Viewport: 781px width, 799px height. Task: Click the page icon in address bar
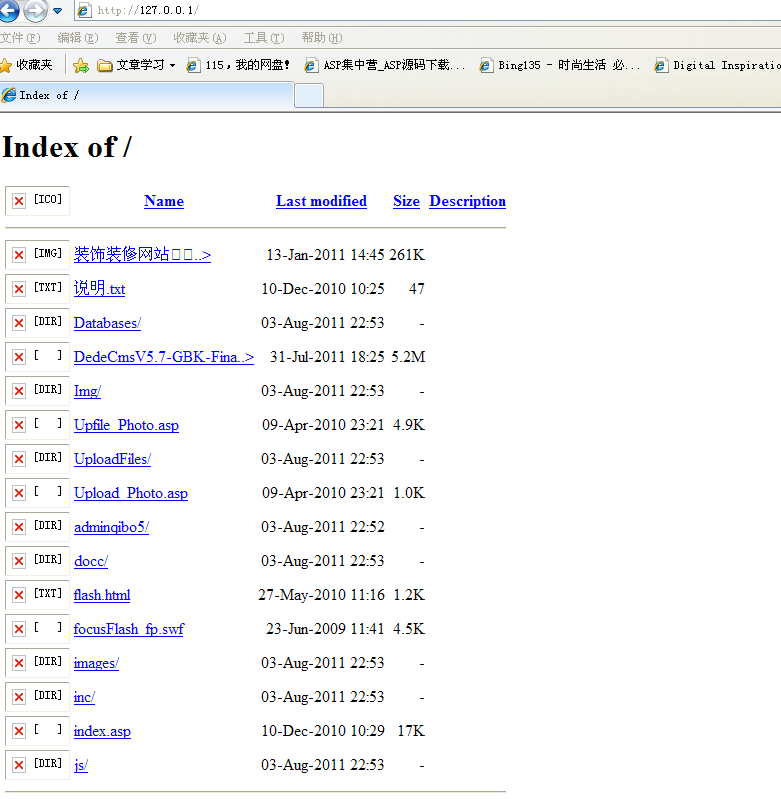pos(85,10)
